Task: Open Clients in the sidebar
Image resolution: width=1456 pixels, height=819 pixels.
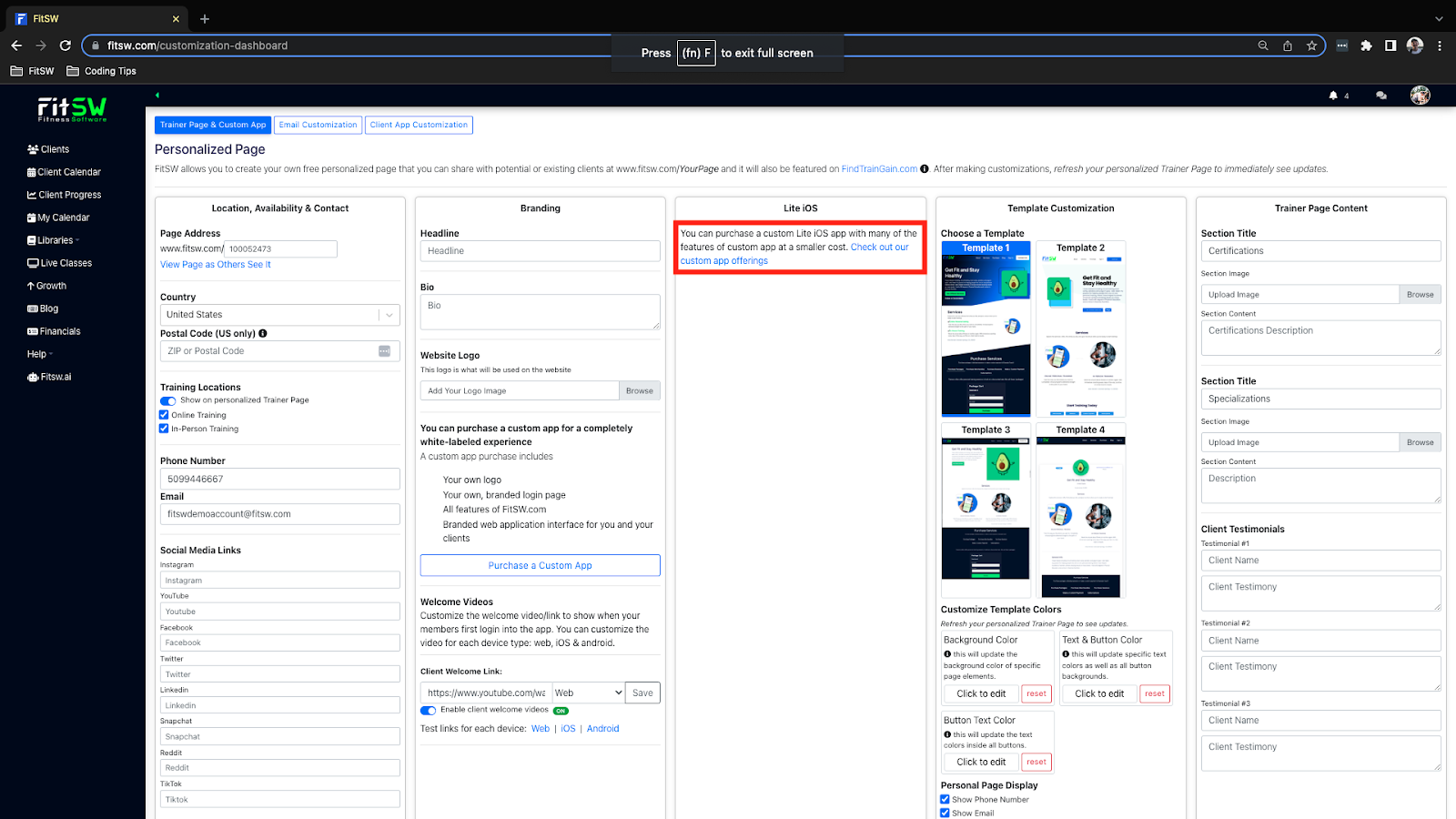Action: pos(48,149)
